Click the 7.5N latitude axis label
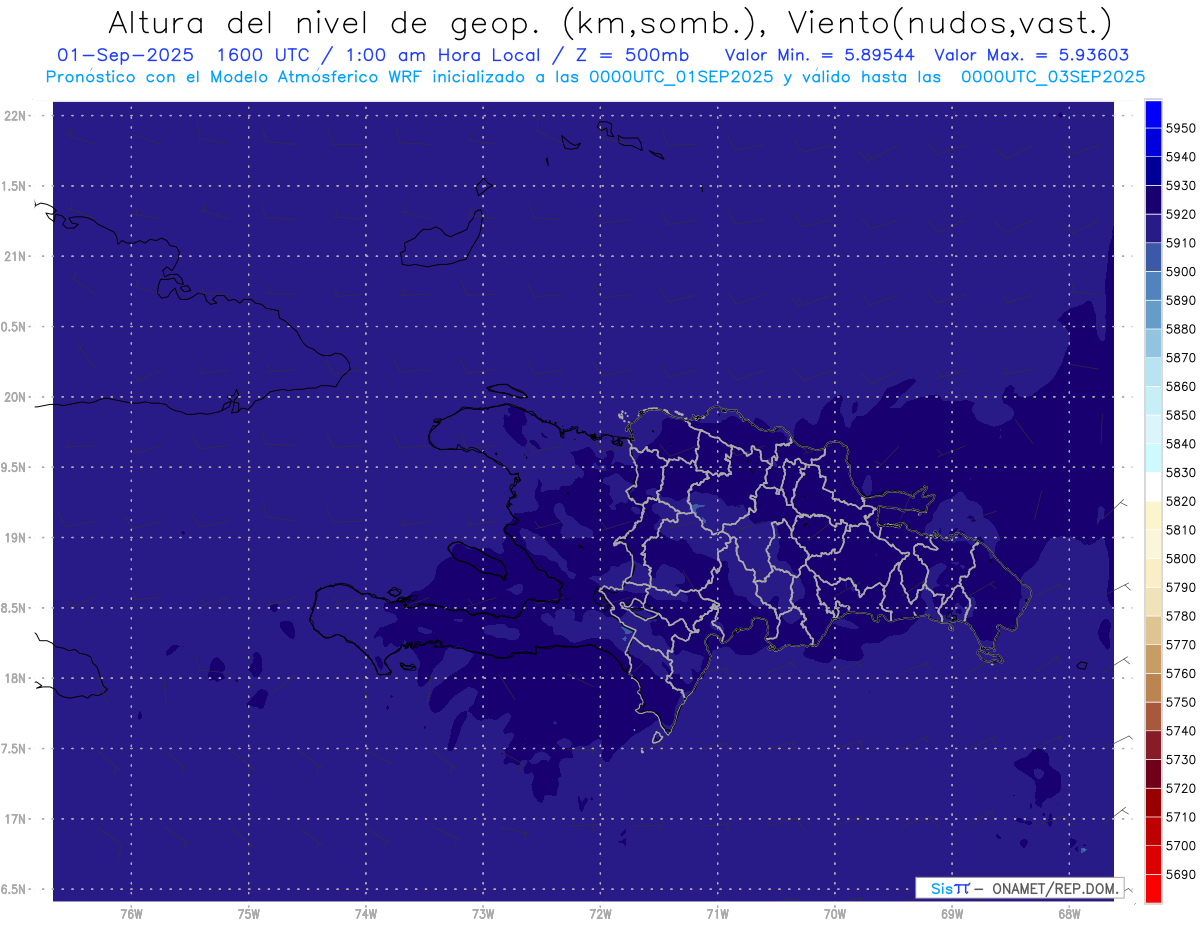 click(x=15, y=749)
